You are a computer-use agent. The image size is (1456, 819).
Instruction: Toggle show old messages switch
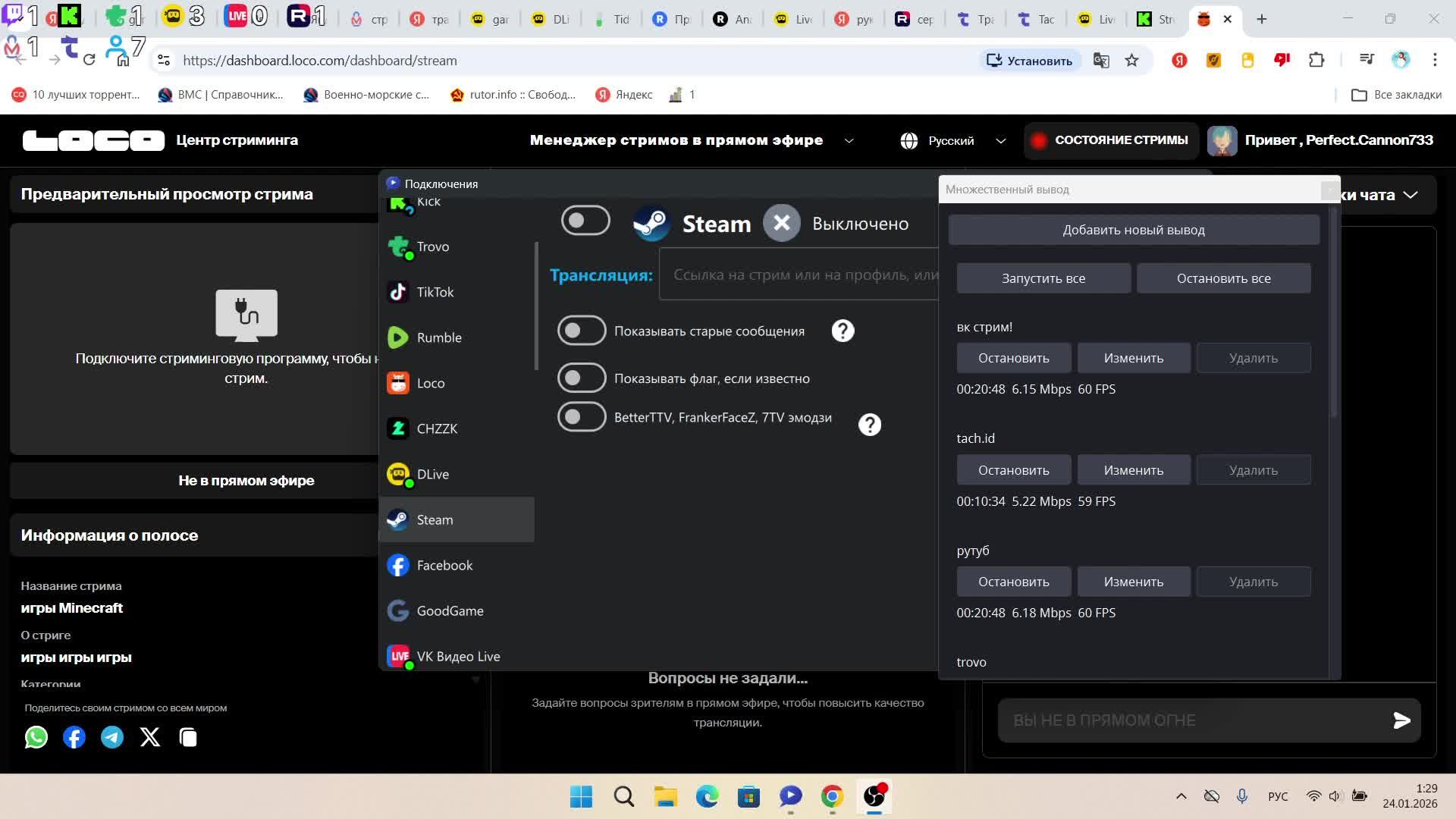[x=582, y=331]
